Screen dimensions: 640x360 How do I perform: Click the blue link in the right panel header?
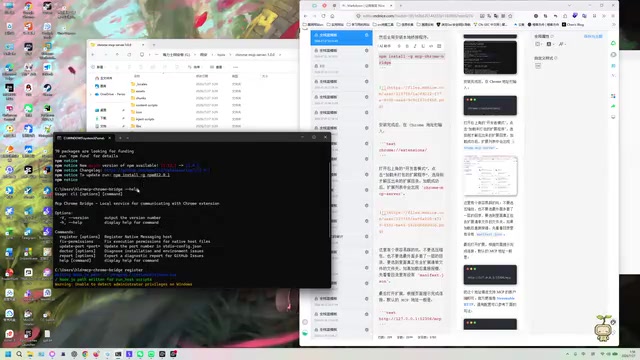pos(593,36)
